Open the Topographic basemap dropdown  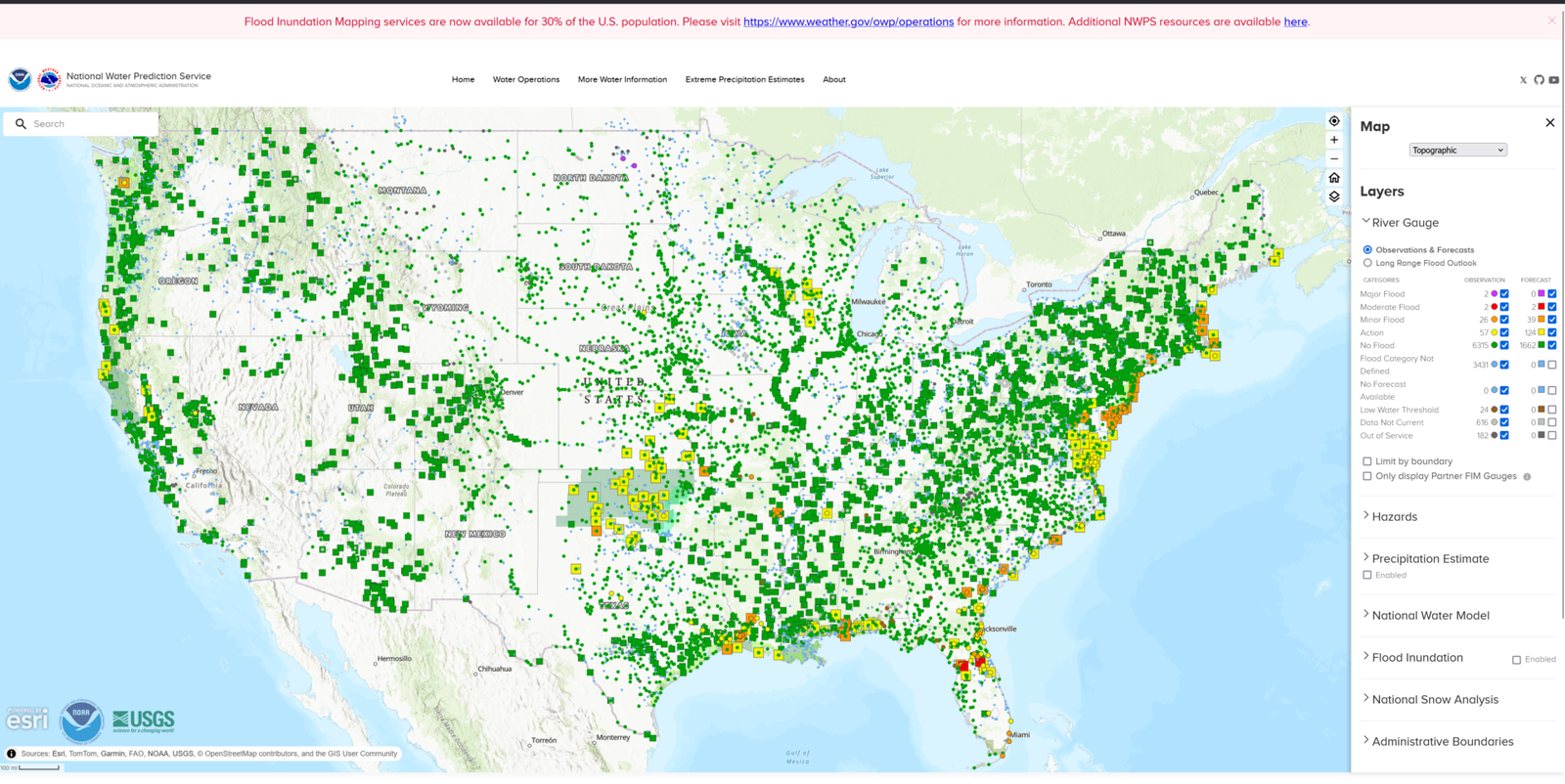coord(1457,151)
